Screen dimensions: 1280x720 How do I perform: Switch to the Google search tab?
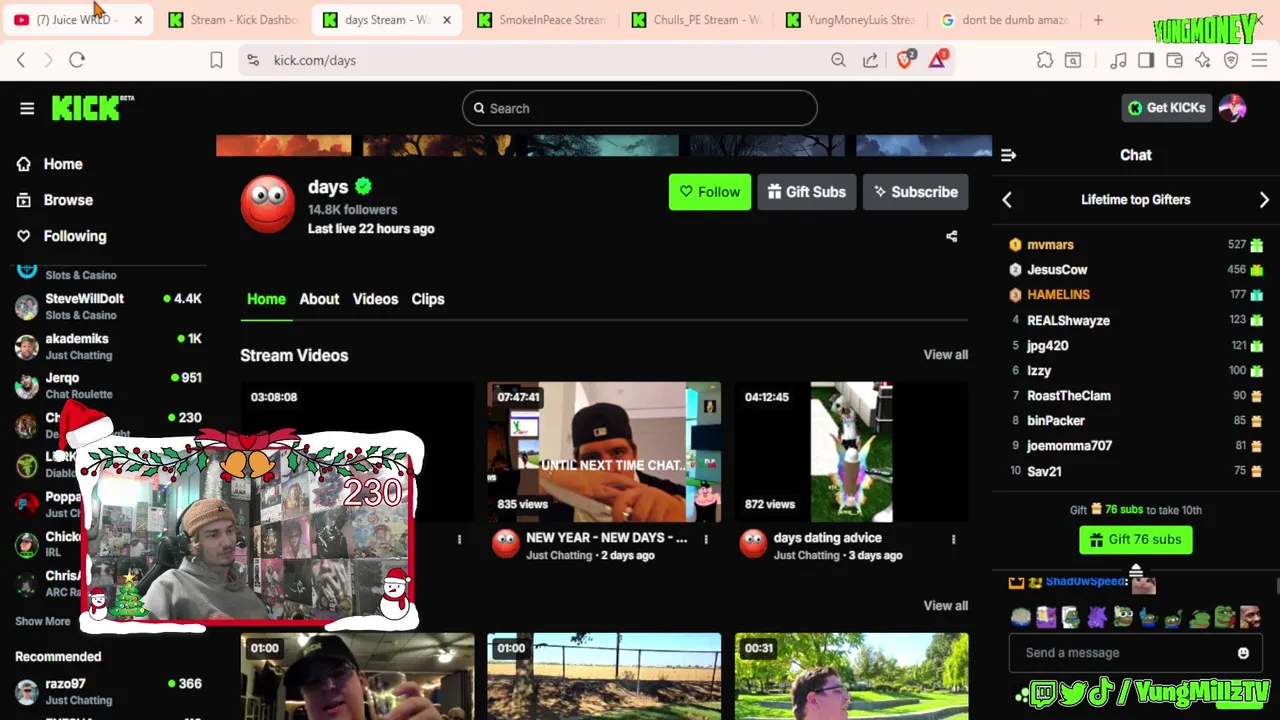coord(1004,20)
